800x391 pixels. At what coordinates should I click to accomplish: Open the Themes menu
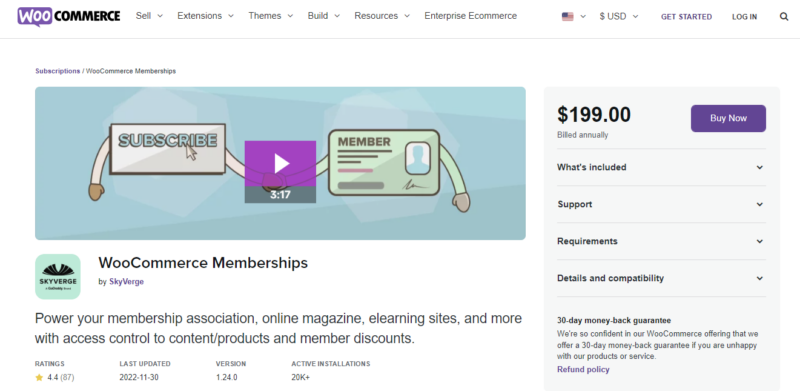[x=270, y=16]
